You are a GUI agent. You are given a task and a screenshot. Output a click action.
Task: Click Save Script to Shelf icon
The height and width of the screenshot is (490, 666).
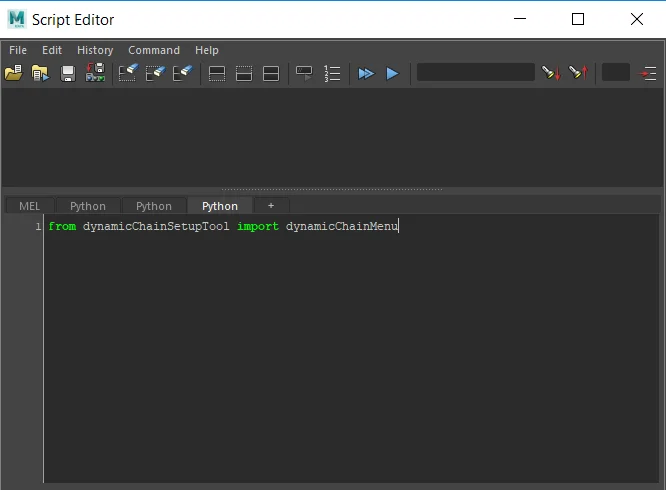pos(96,73)
